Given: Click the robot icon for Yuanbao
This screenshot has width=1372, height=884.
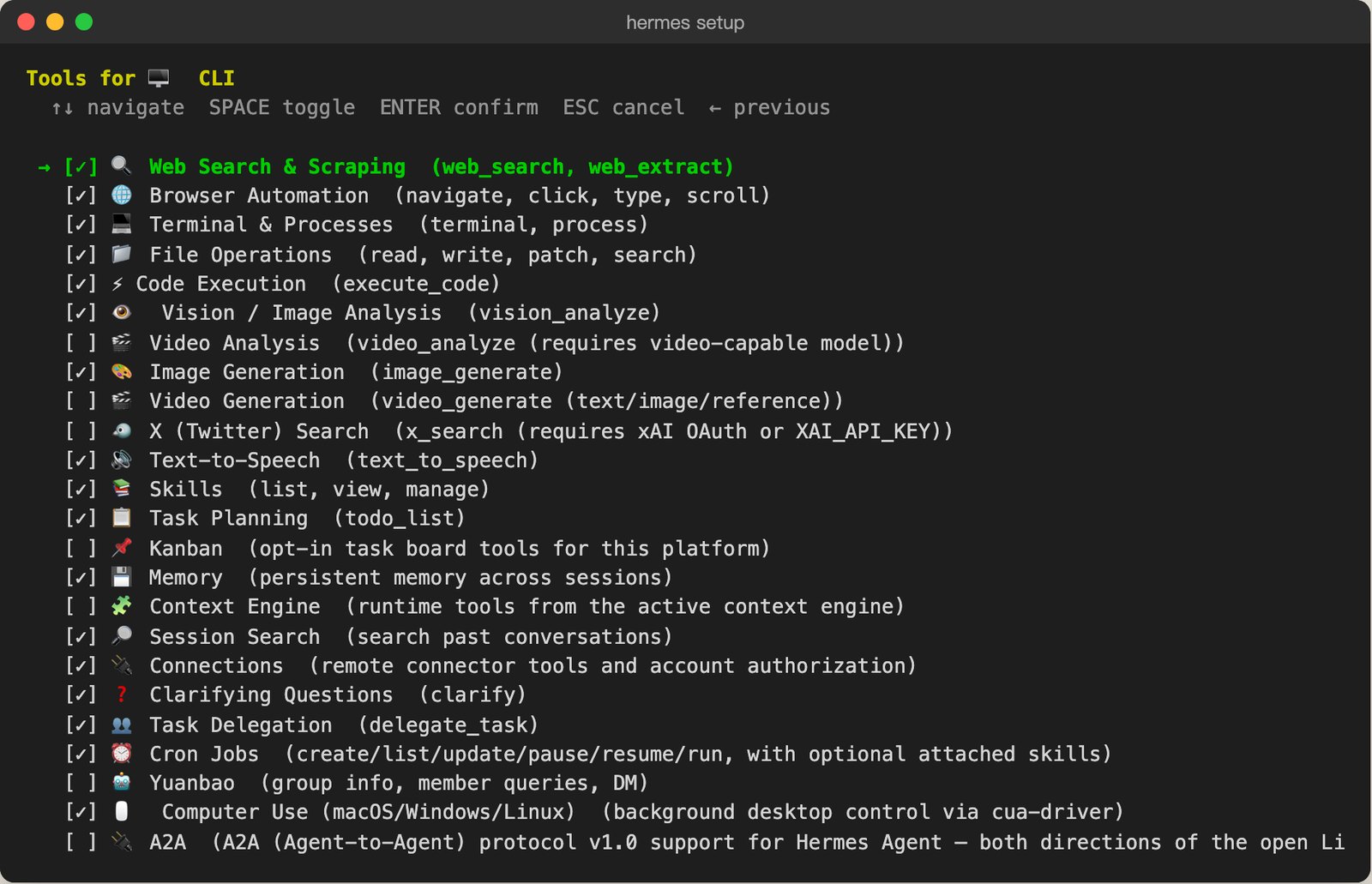Looking at the screenshot, I should (x=121, y=783).
